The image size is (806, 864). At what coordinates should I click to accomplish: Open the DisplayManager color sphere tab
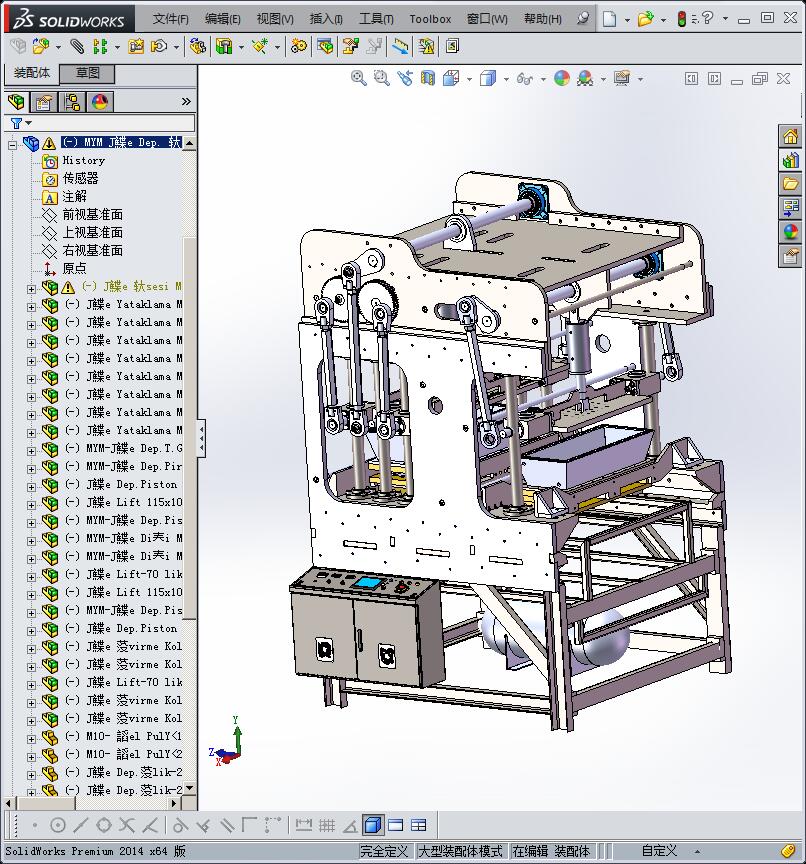[100, 101]
